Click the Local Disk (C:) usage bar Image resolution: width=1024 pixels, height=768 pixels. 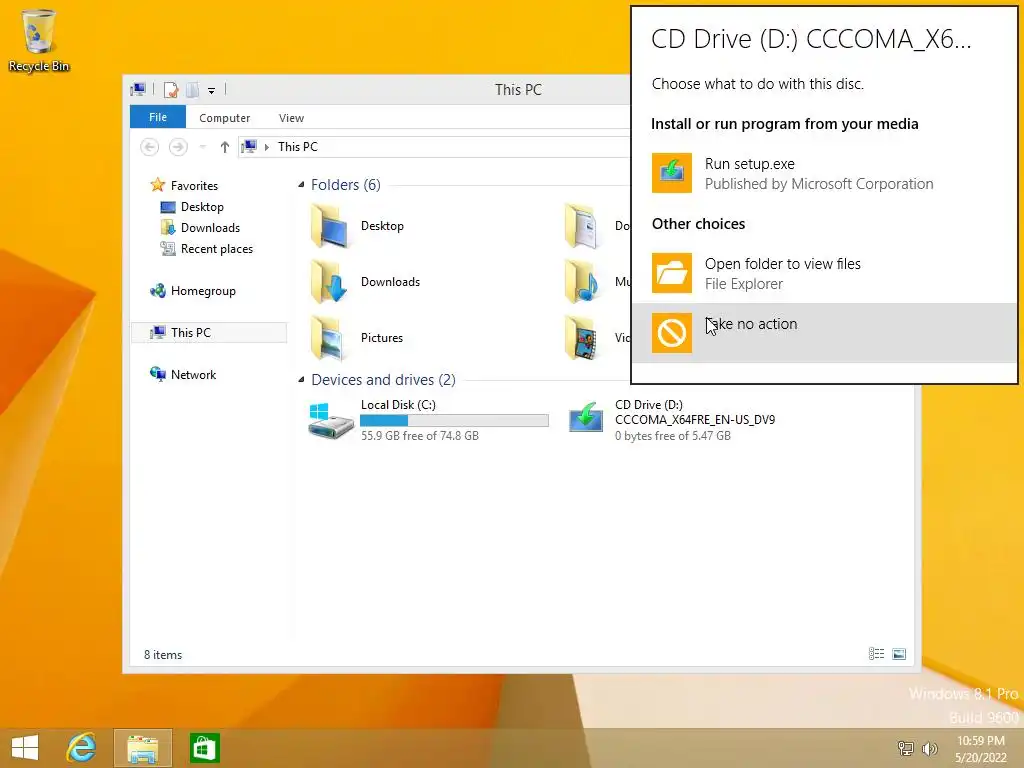pos(455,421)
